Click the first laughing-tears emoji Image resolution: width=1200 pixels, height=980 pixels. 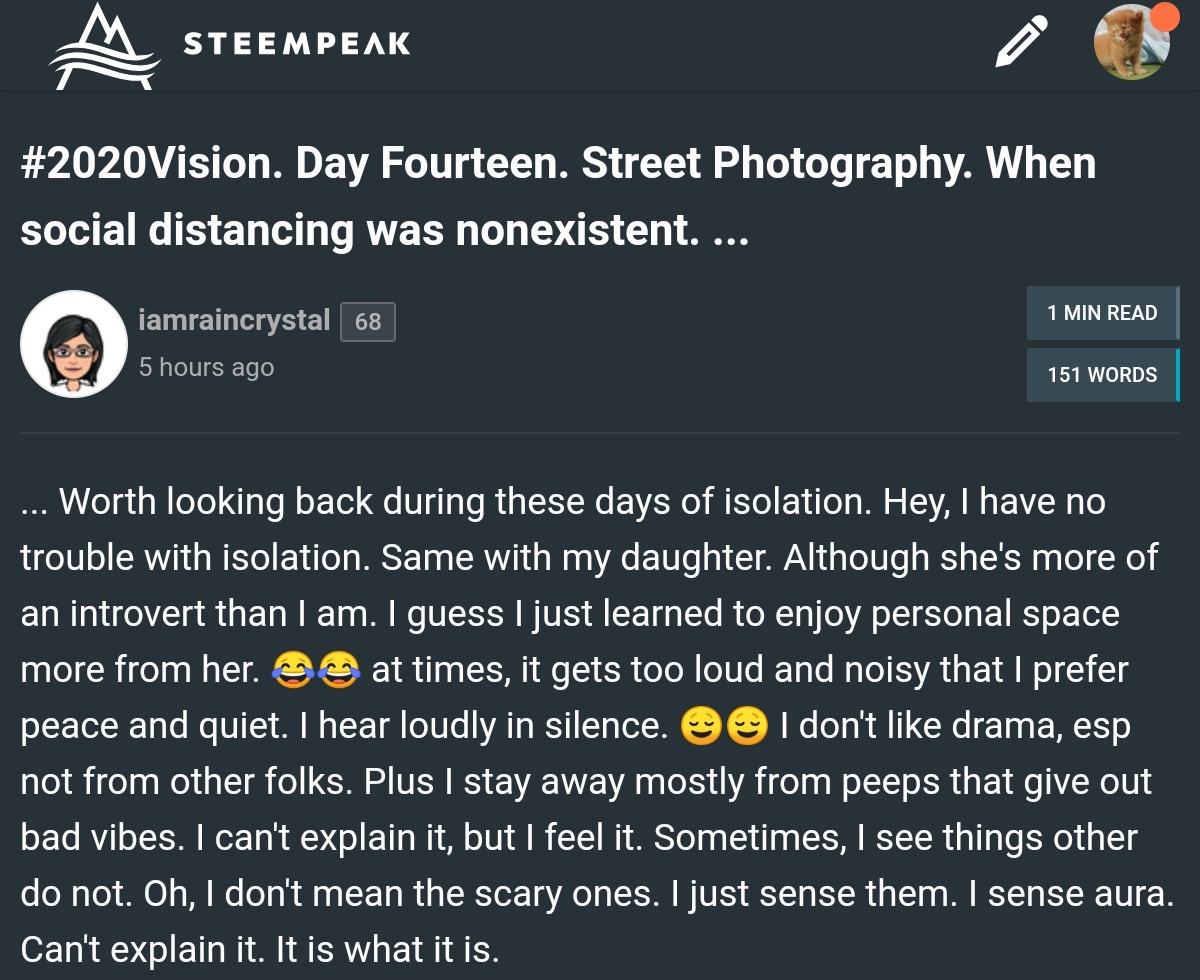292,670
